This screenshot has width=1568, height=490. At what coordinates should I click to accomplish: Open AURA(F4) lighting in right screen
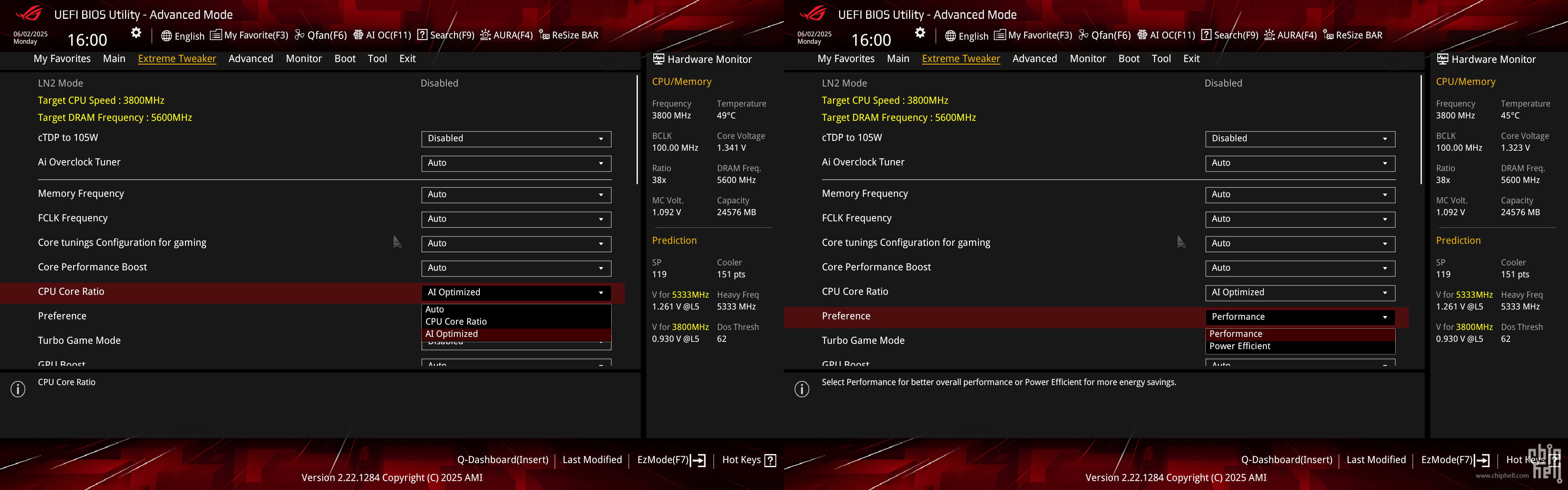[x=1290, y=35]
